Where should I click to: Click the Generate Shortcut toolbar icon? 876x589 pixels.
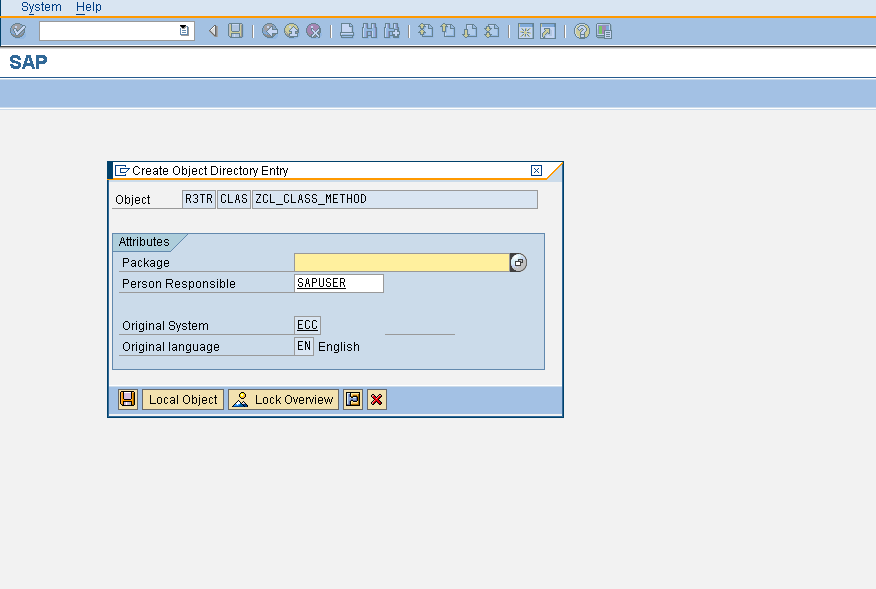pos(546,31)
